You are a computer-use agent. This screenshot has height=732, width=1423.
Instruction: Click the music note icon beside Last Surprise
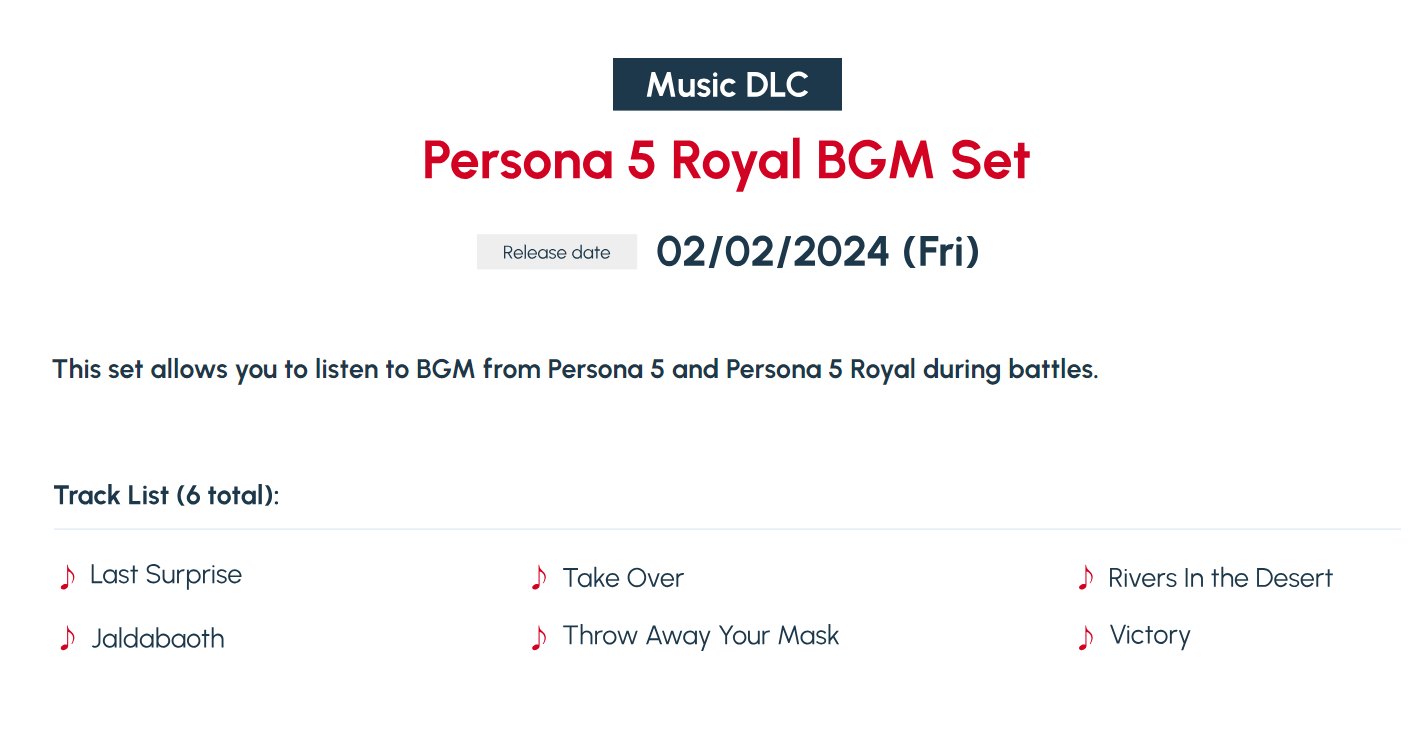tap(67, 577)
